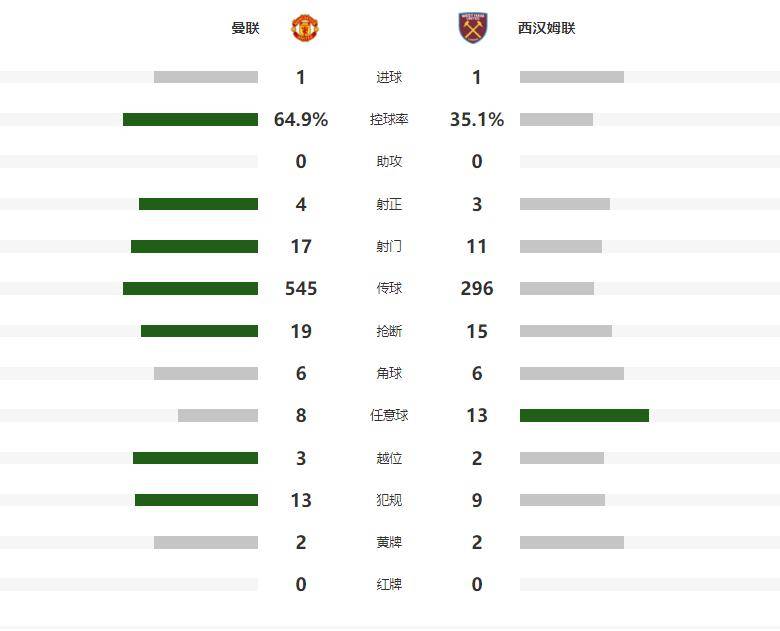Click the 296 passes value
The width and height of the screenshot is (780, 631).
tap(477, 289)
